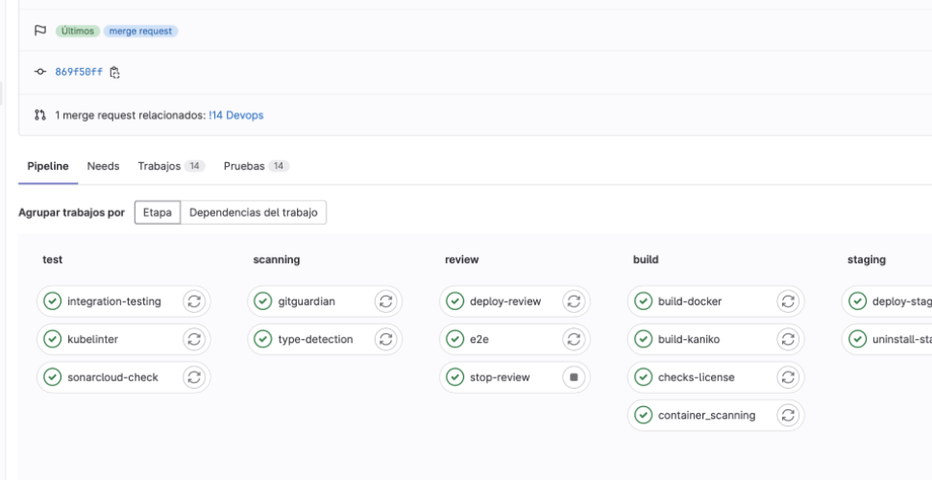This screenshot has width=932, height=480.
Task: Click the passed status icon of build-docker
Action: 643,301
